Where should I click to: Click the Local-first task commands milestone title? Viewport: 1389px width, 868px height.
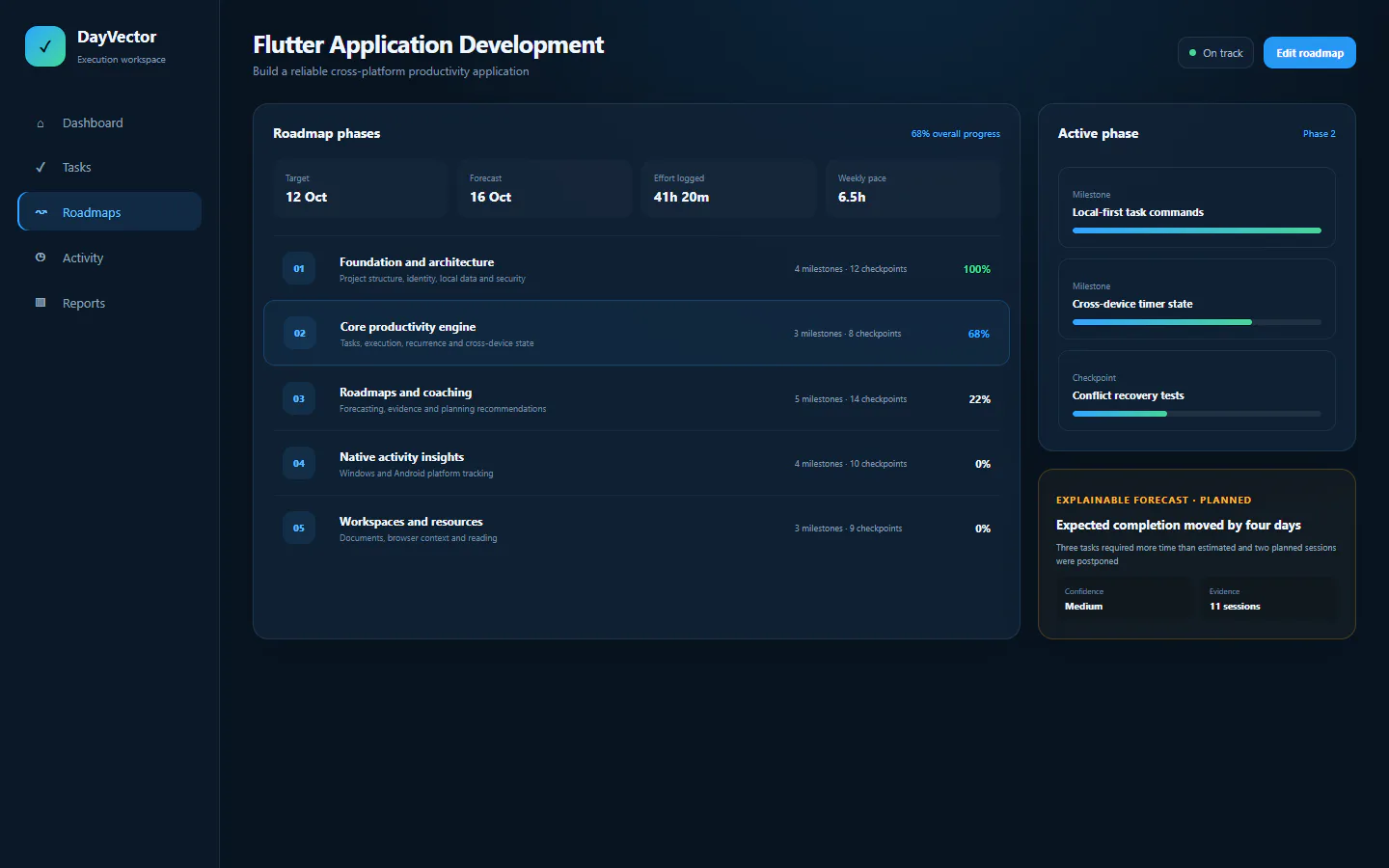pyautogui.click(x=1138, y=212)
